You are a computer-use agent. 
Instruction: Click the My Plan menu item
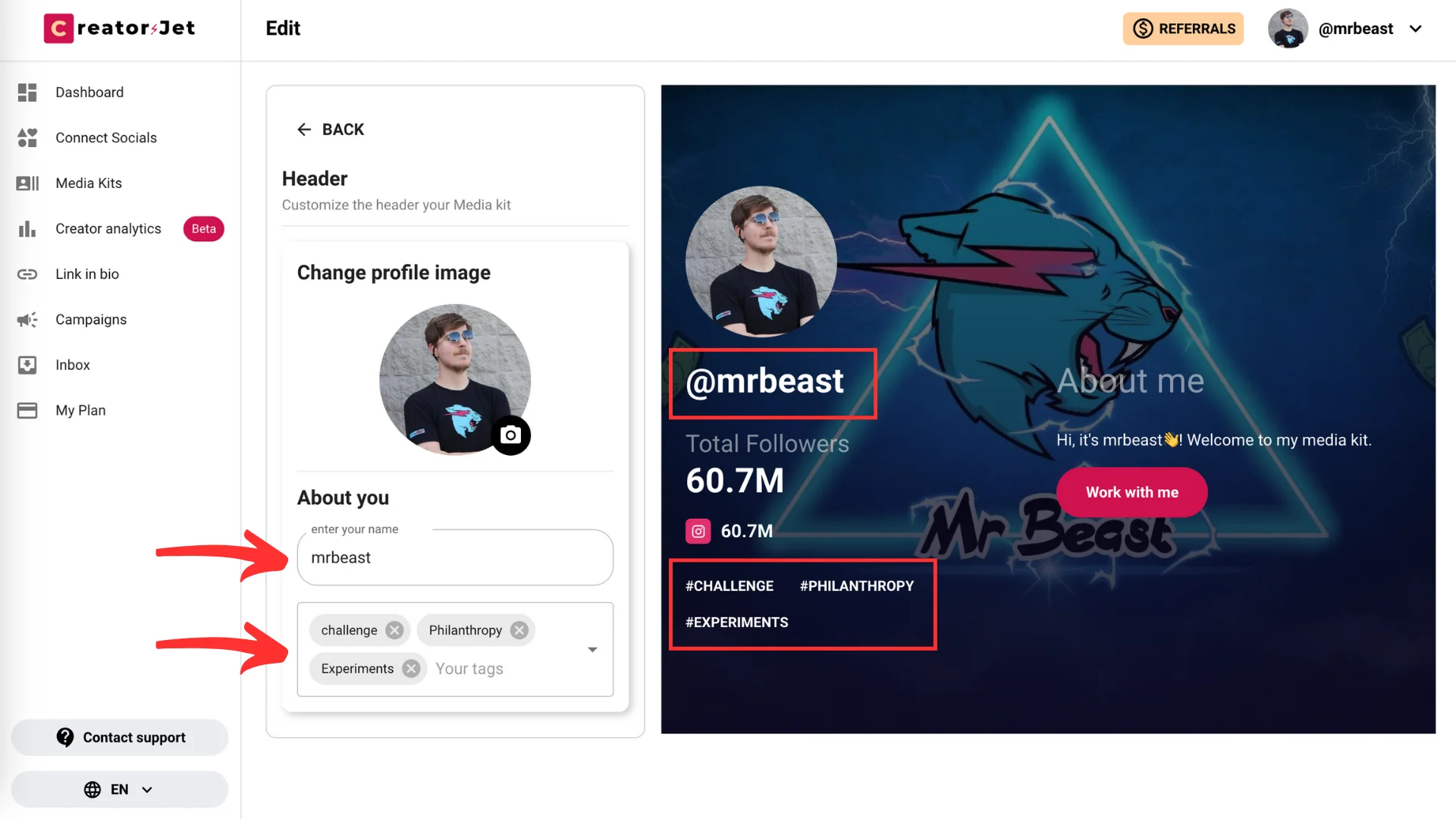coord(81,410)
